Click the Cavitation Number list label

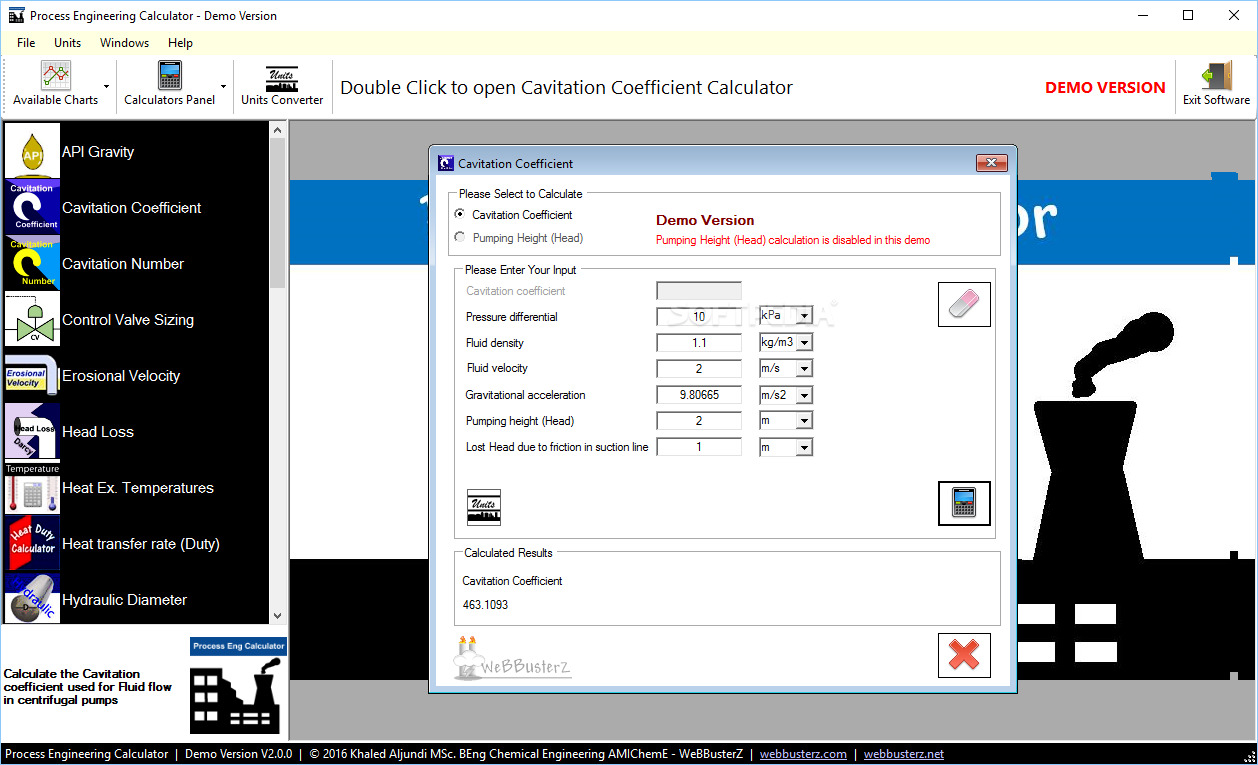[123, 264]
